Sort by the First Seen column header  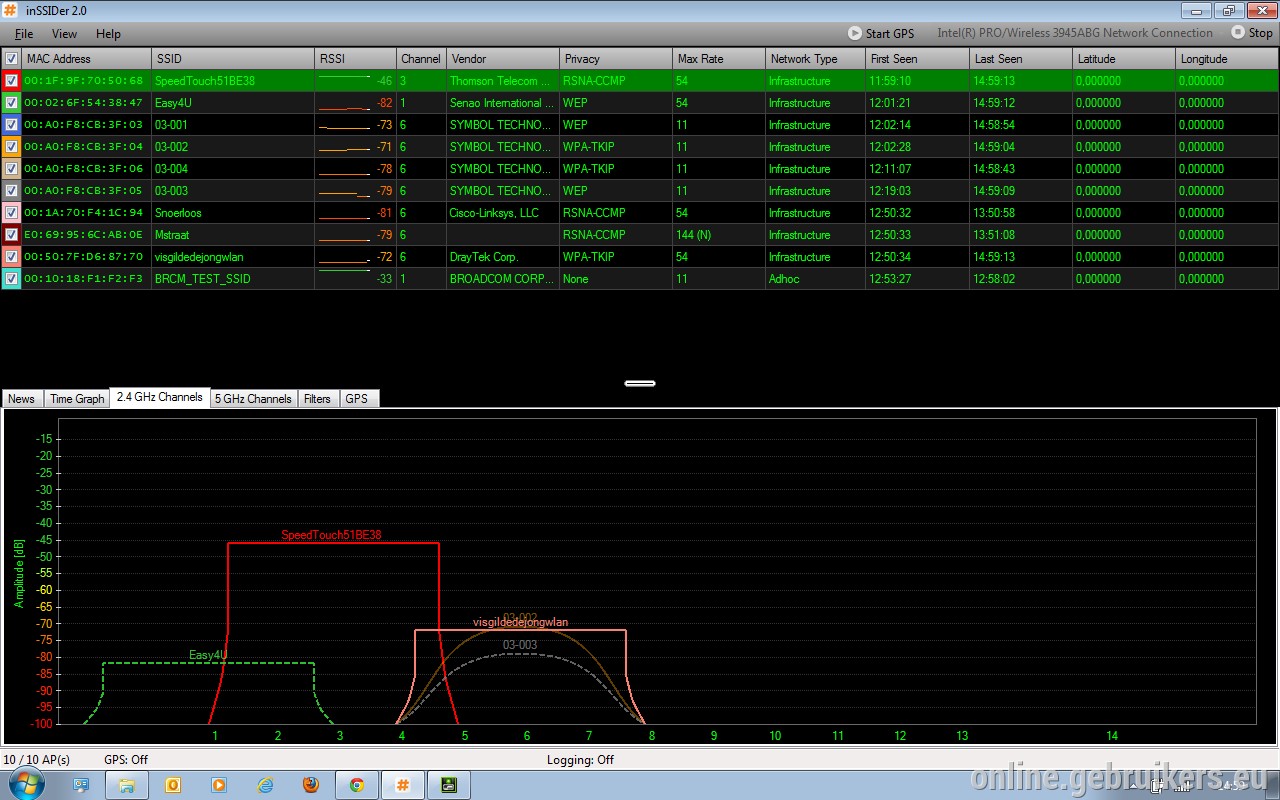918,59
